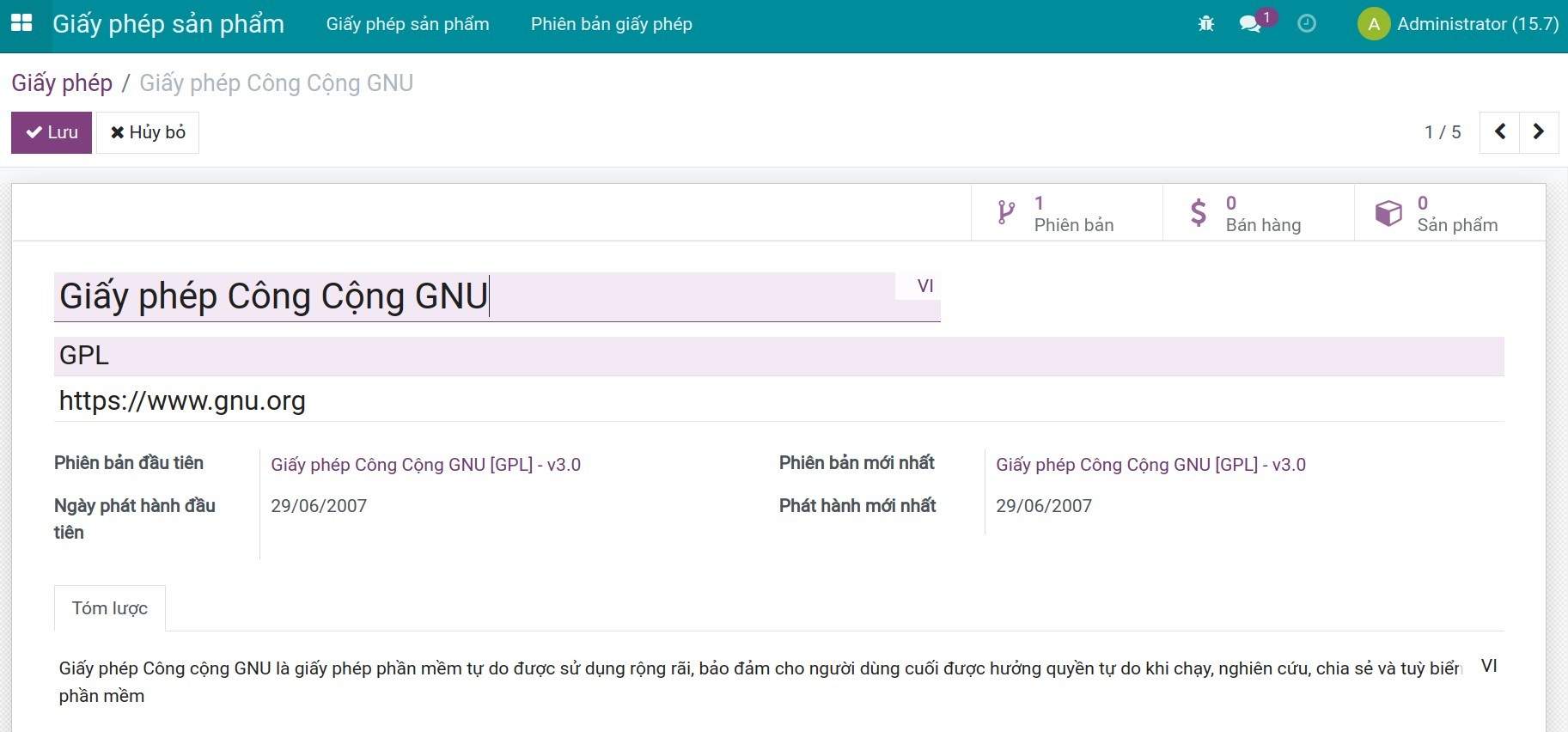Click the Hủy bỏ discard button
1568x732 pixels.
click(x=148, y=132)
